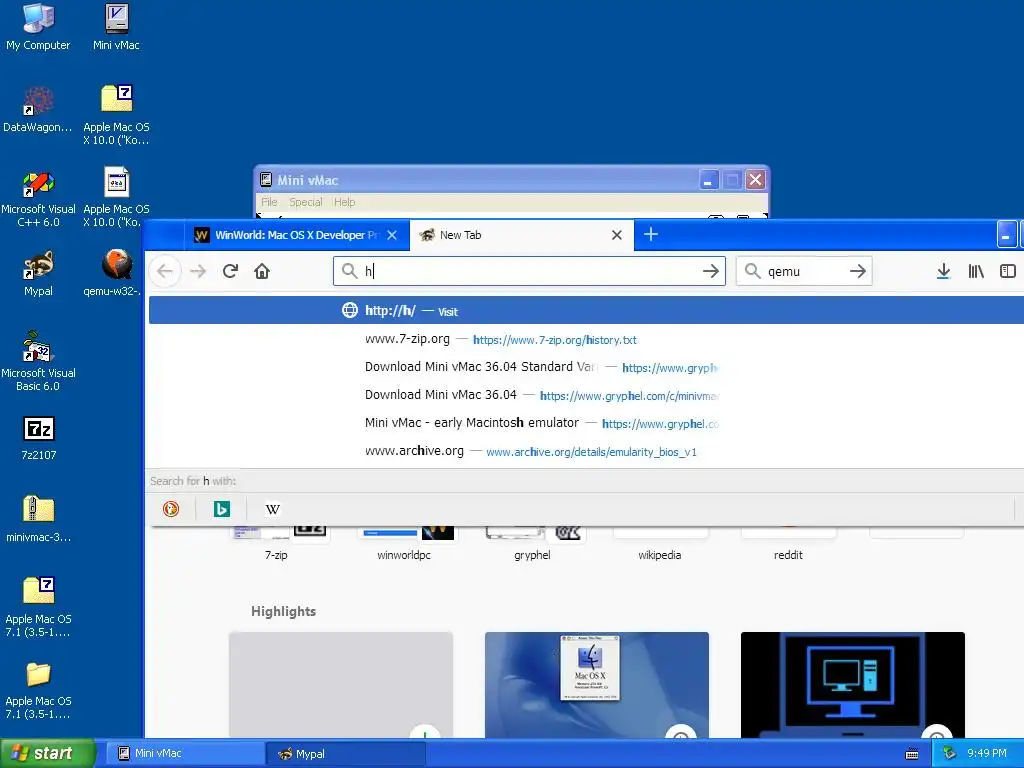This screenshot has height=768, width=1024.
Task: Go to the browser Home page
Action: coord(262,271)
